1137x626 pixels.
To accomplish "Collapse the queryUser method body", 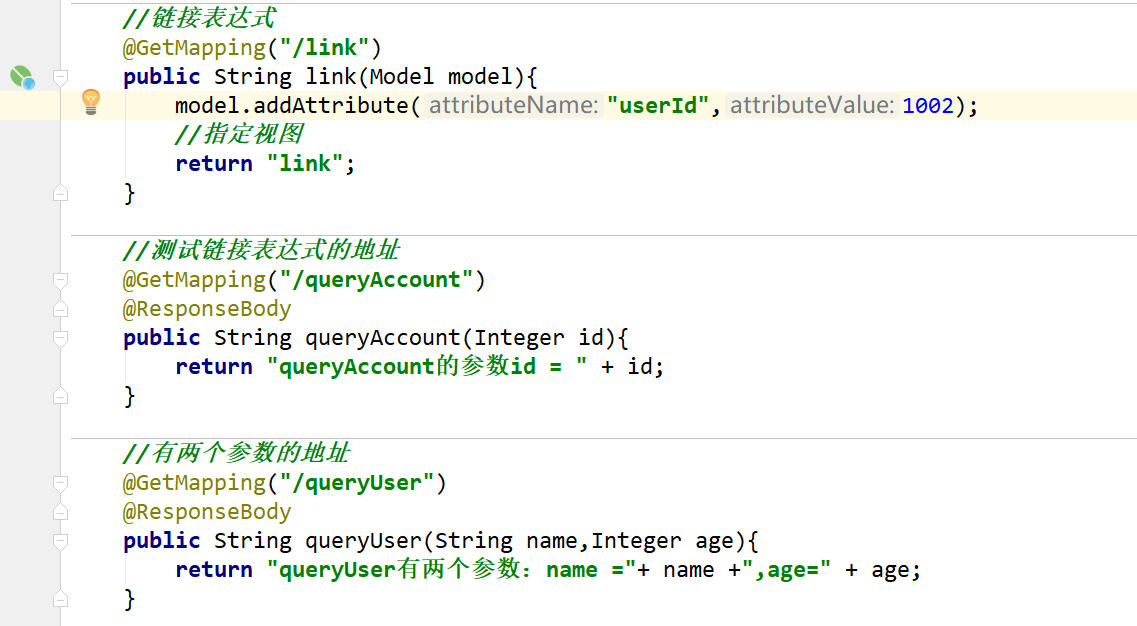I will (60, 540).
